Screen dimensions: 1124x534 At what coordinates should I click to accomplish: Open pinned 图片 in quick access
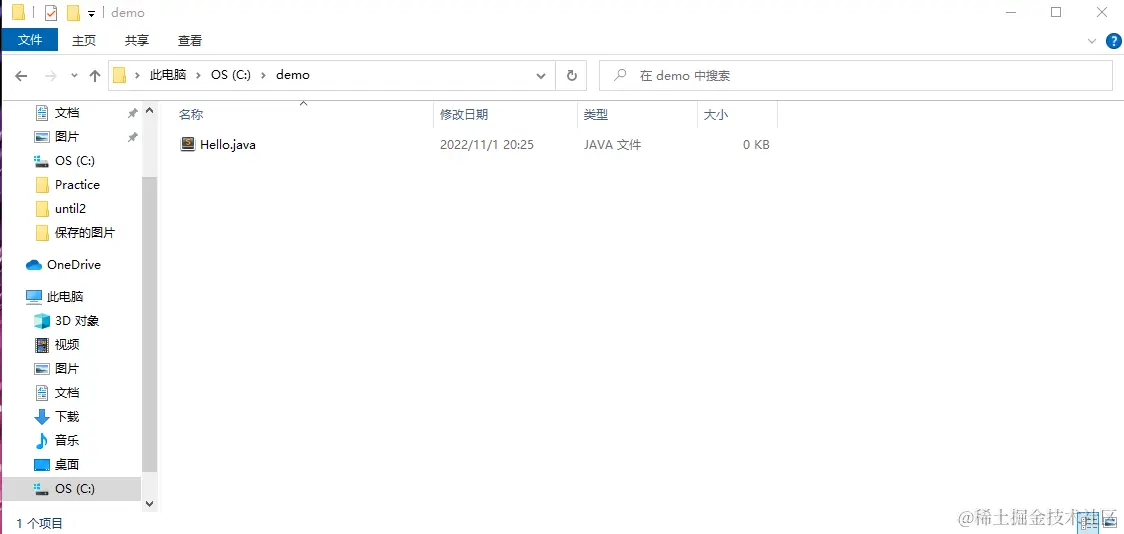[67, 137]
